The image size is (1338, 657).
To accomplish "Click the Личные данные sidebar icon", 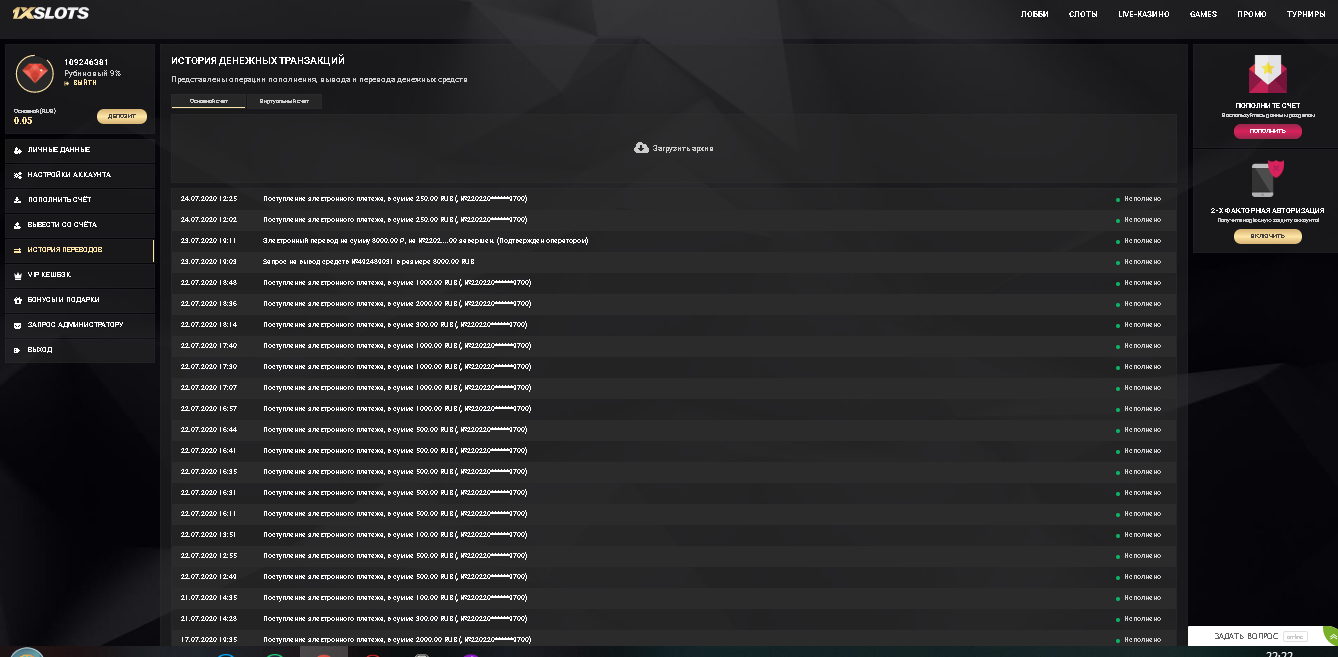I will (18, 150).
